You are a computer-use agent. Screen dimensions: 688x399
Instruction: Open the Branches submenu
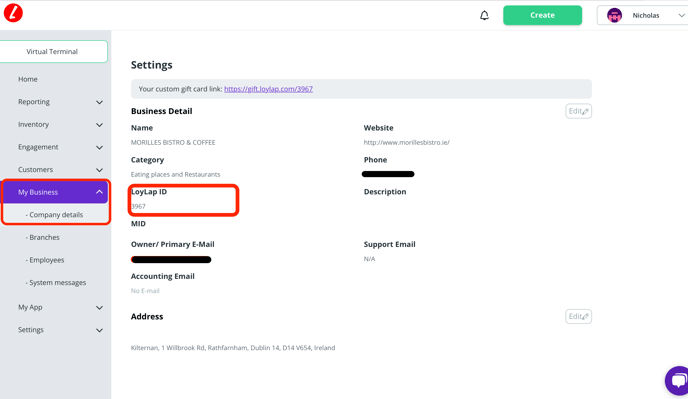(43, 237)
